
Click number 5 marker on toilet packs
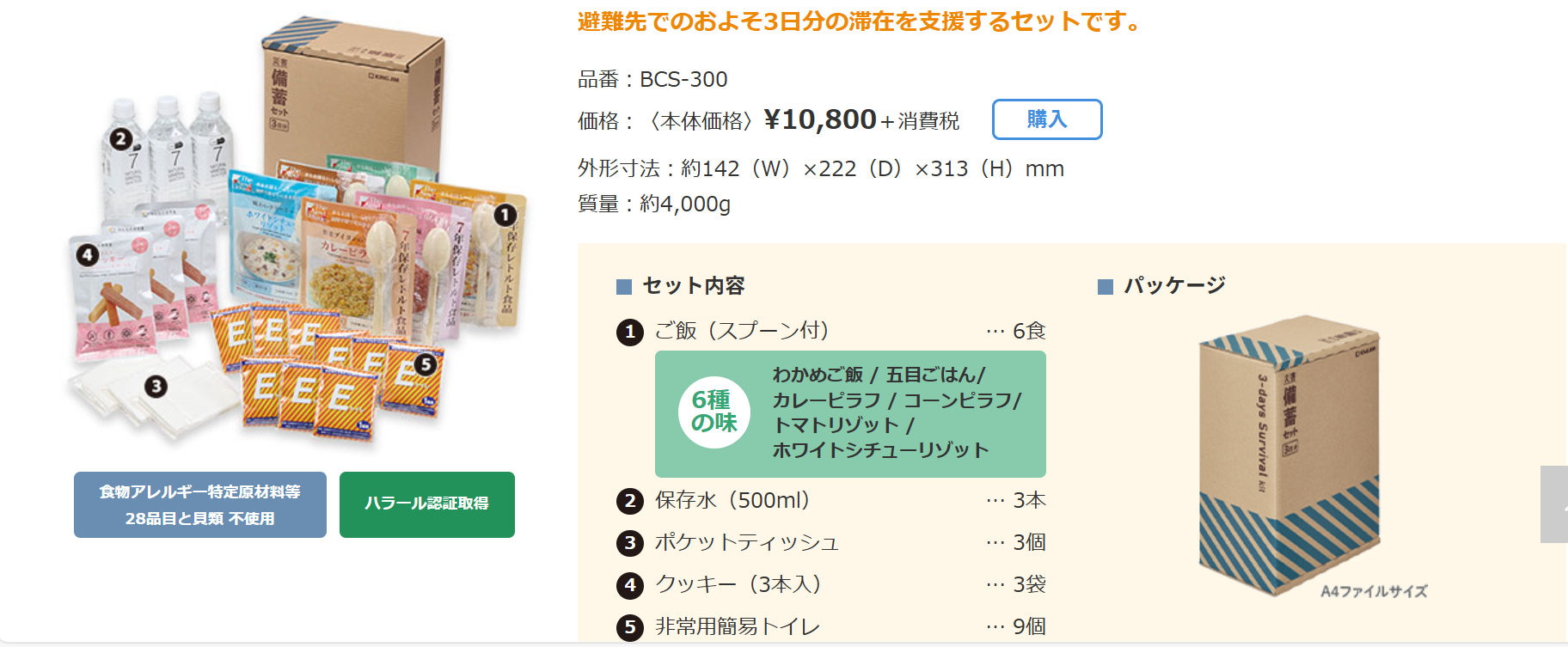pyautogui.click(x=425, y=364)
